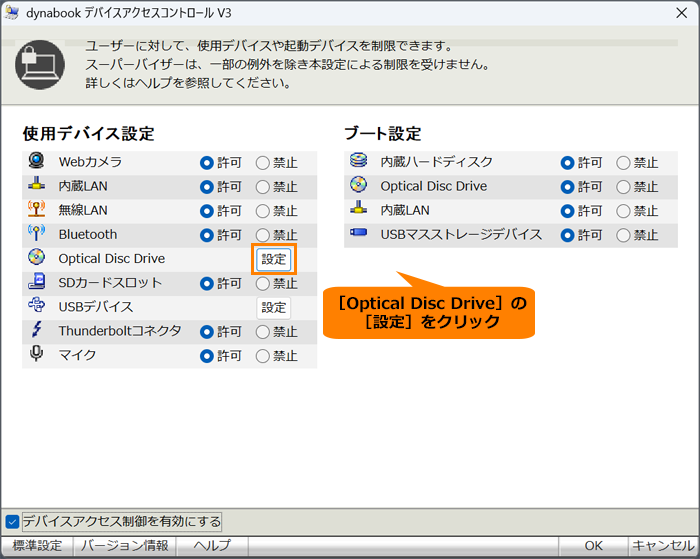The height and width of the screenshot is (559, 700).
Task: Click the USBマスストレージデバイス label
Action: (x=461, y=234)
